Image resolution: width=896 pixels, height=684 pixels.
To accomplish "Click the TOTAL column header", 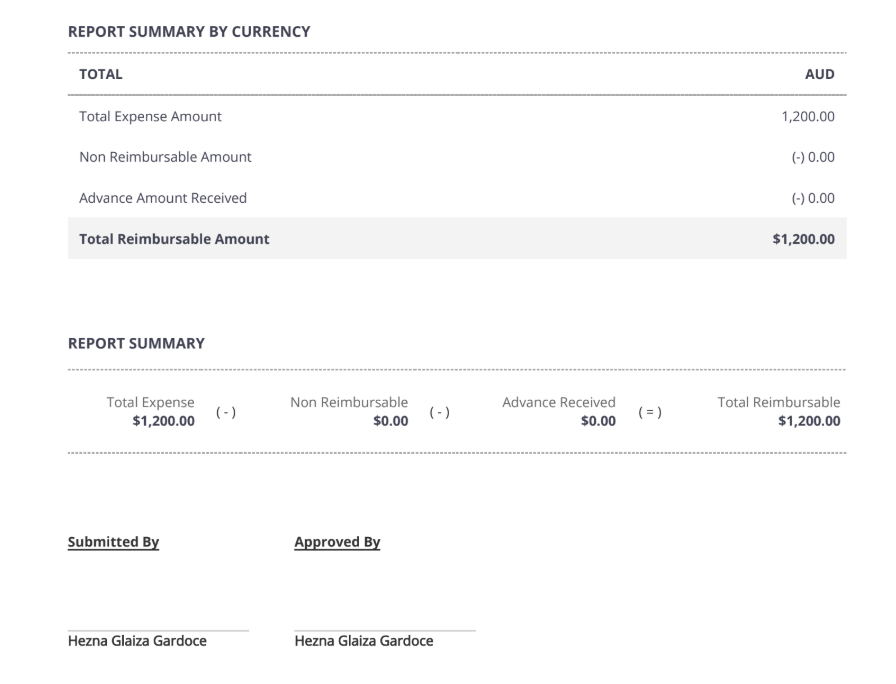I will pyautogui.click(x=100, y=74).
